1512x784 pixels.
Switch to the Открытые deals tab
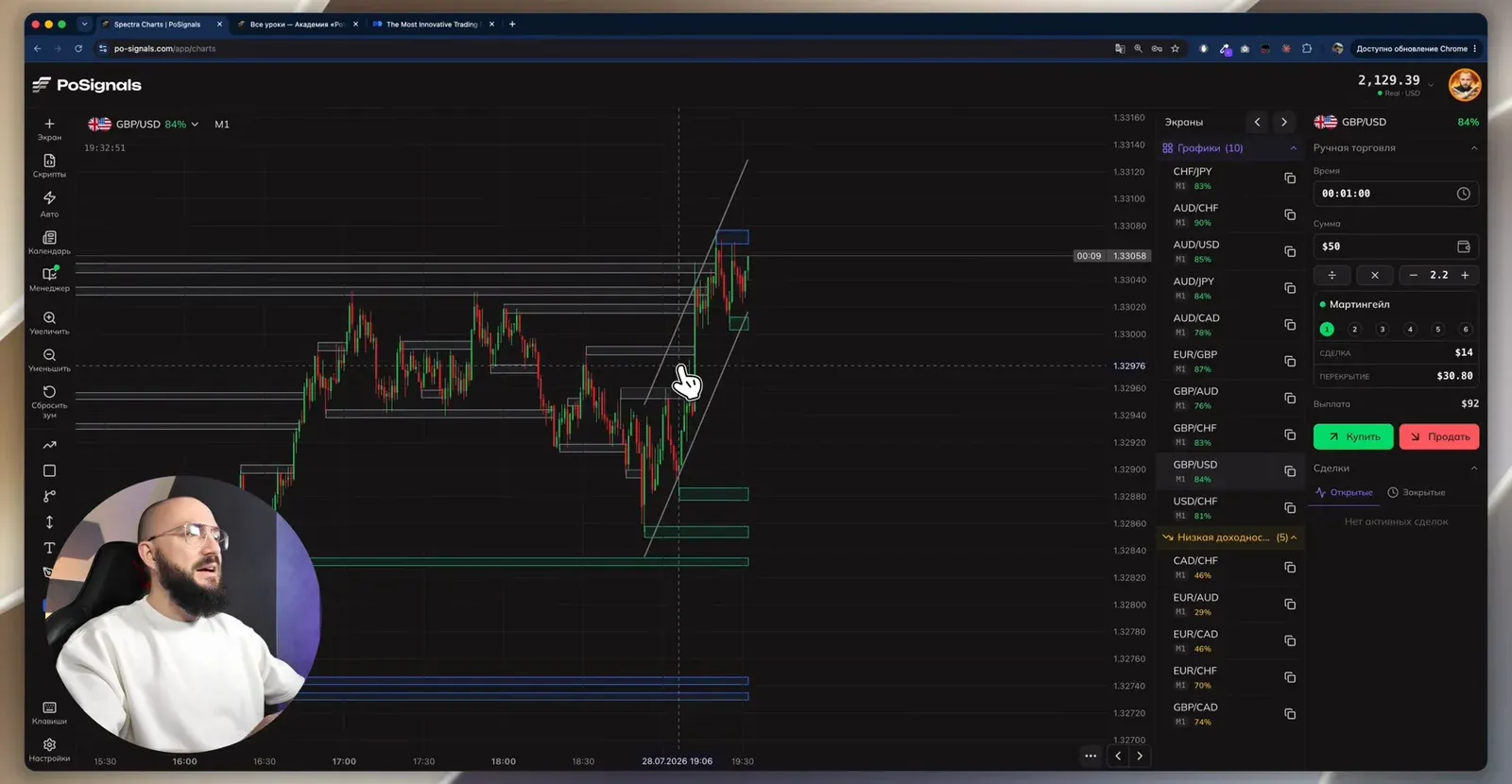1344,492
